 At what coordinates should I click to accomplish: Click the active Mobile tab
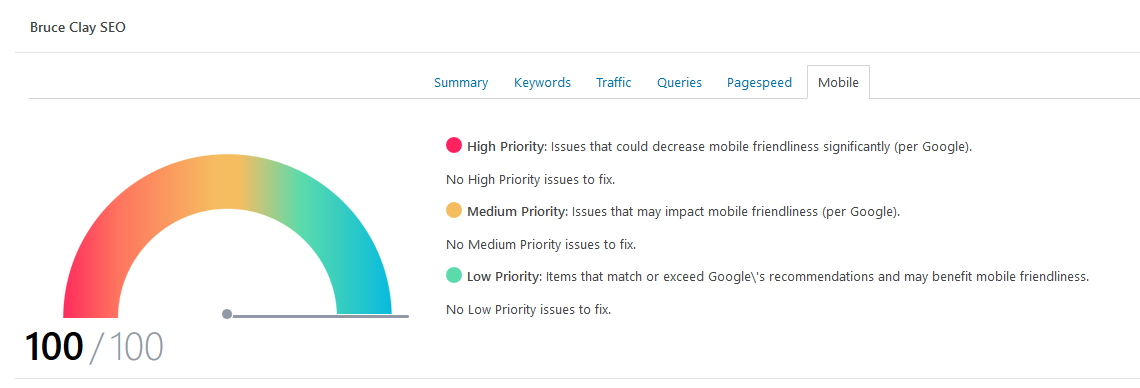[x=838, y=82]
